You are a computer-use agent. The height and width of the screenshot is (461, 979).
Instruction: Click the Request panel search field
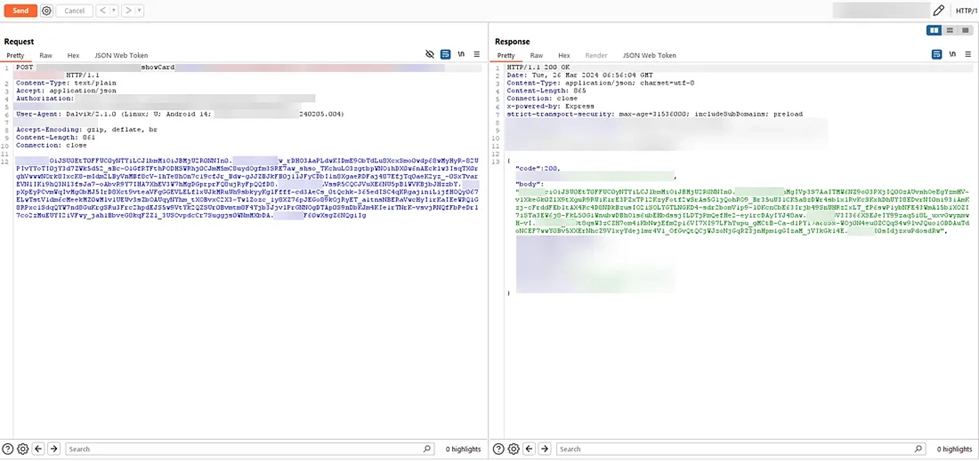[250, 449]
